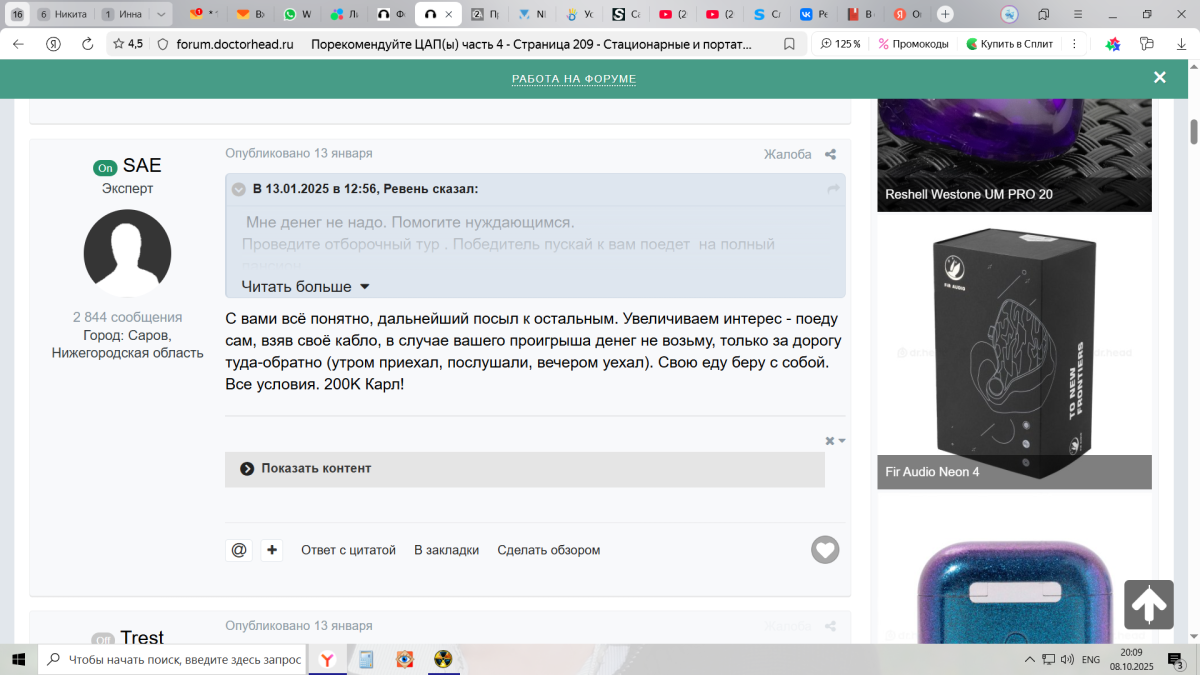Open the quoted post via arrow icon
1200x675 pixels.
click(832, 189)
